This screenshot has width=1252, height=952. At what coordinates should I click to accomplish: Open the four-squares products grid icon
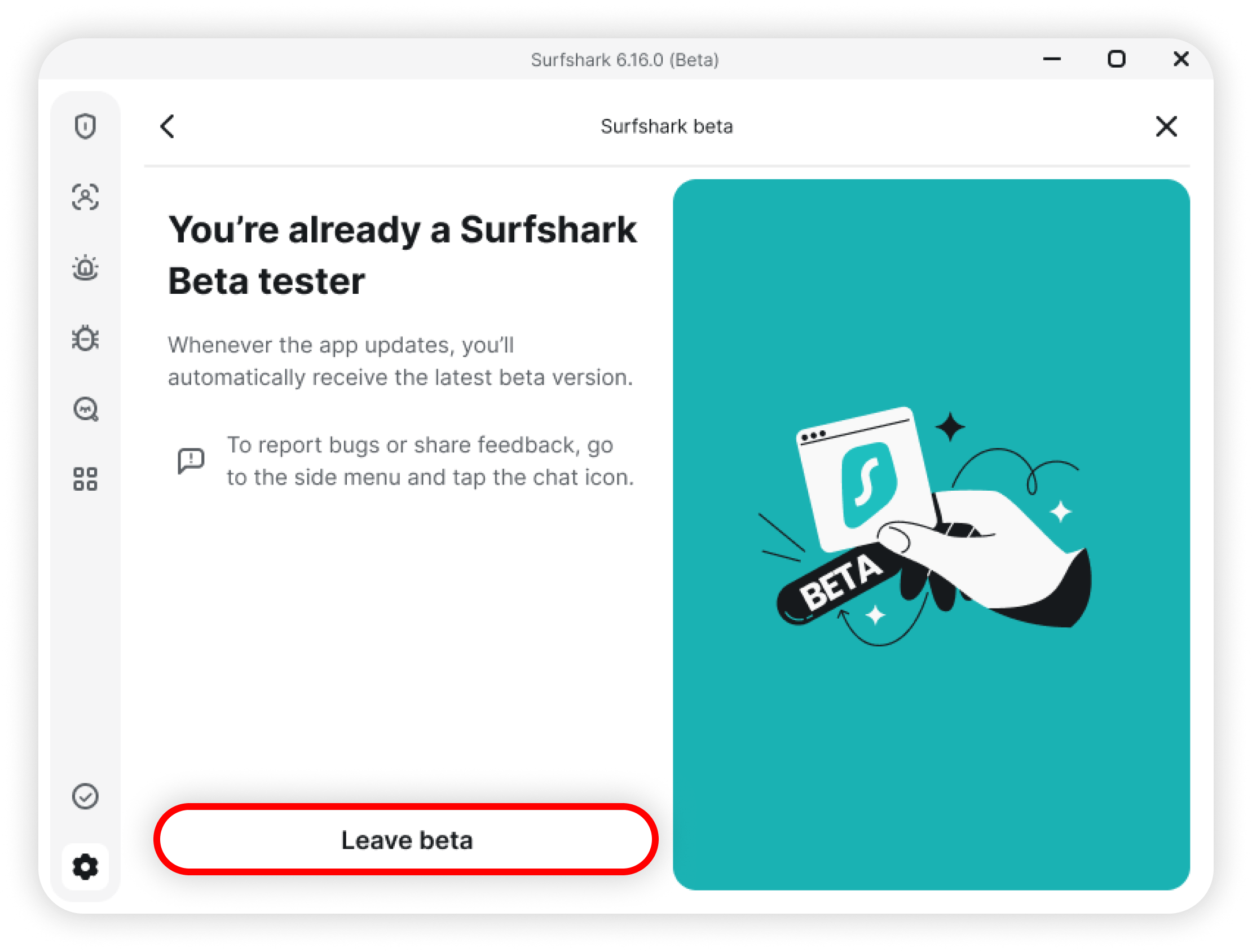coord(85,479)
